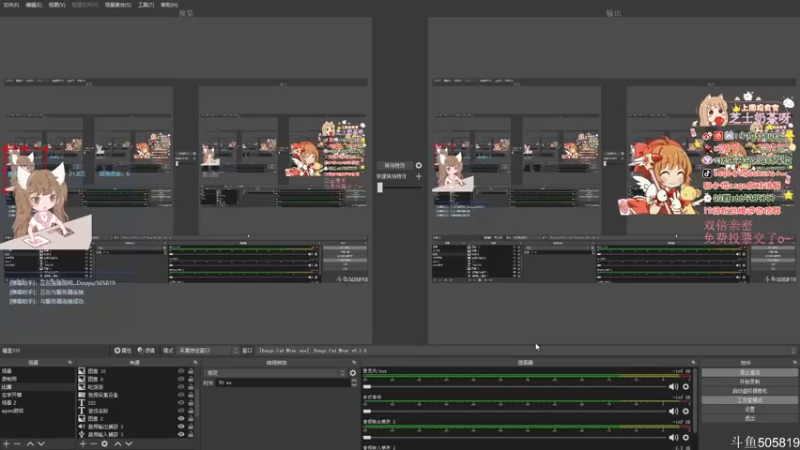Pop out the Controls dock panel
800x450 pixels.
794,362
